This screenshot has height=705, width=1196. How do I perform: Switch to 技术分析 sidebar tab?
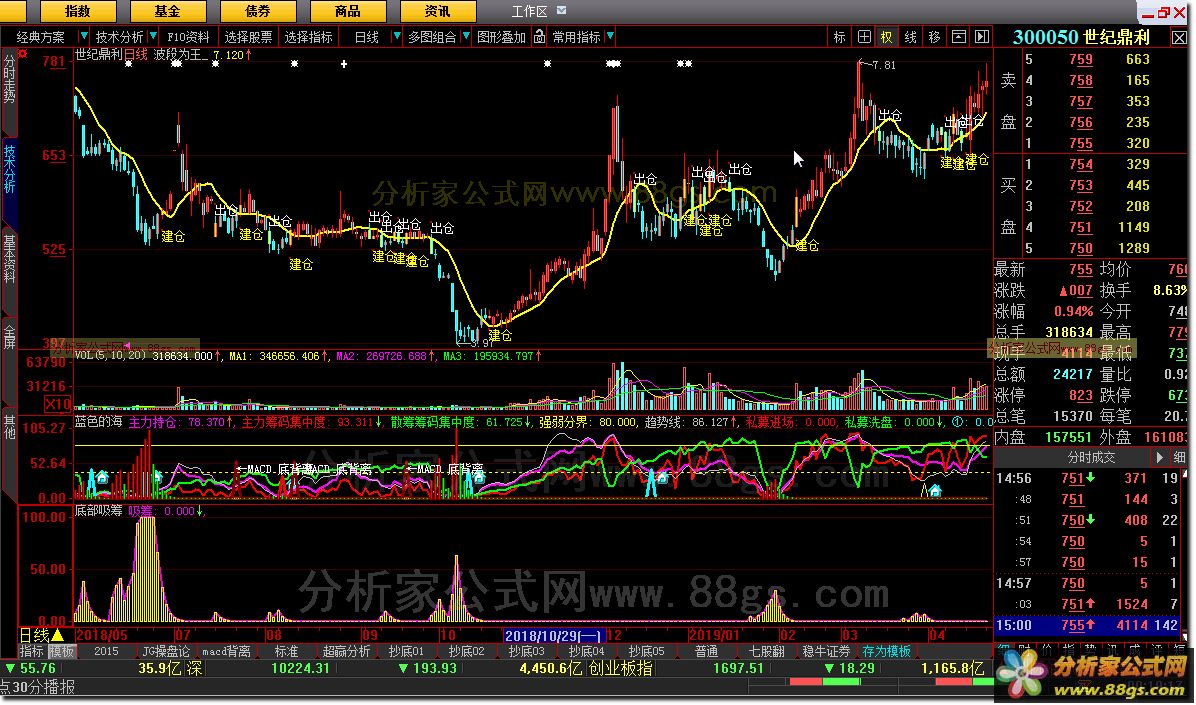[x=9, y=169]
